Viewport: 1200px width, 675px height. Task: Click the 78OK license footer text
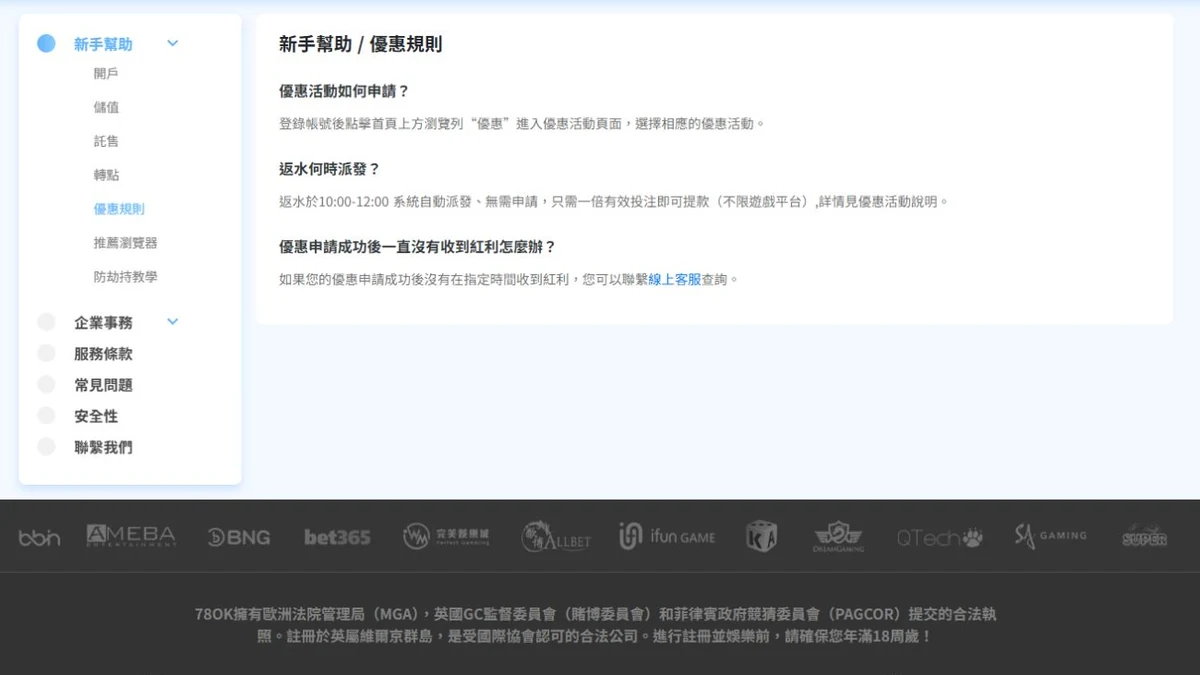[x=595, y=625]
